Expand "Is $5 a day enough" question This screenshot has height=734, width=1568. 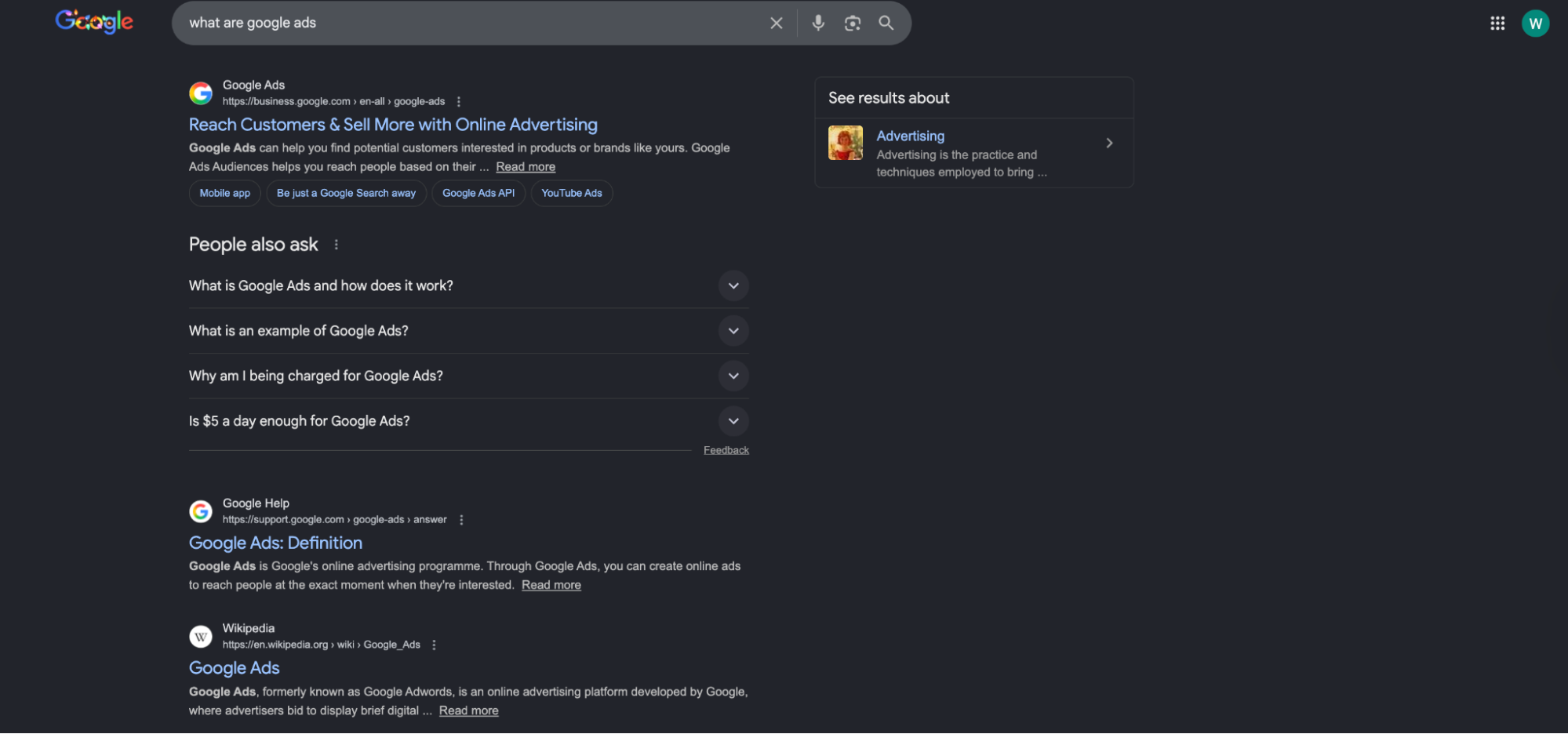(x=733, y=421)
